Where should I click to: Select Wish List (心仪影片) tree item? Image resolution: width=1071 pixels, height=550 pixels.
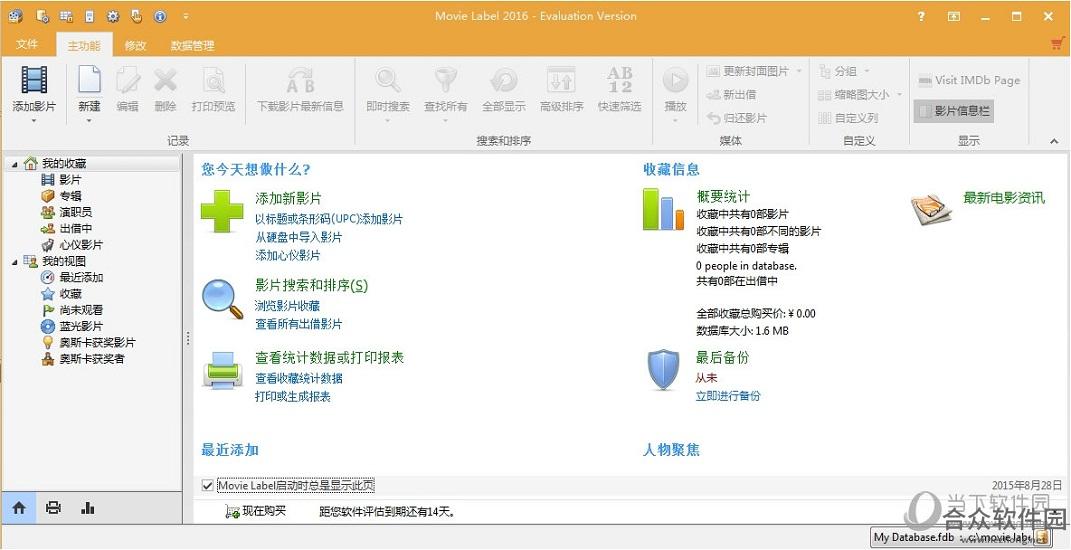[x=81, y=245]
